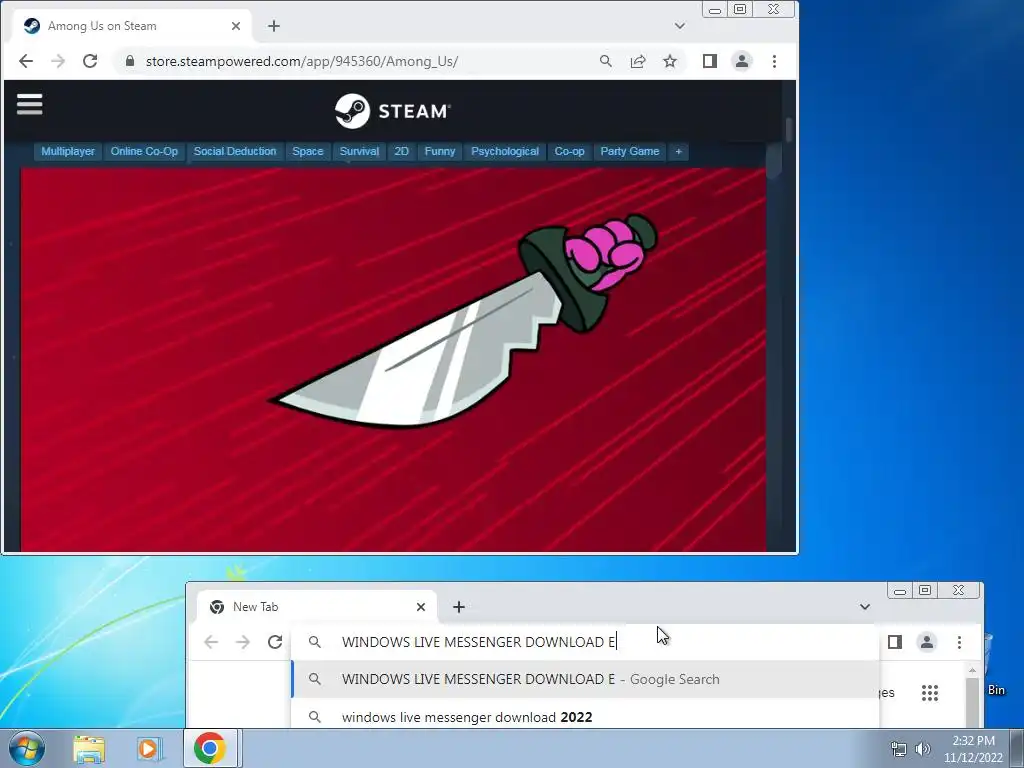The width and height of the screenshot is (1024, 768).
Task: Go forward in the Steam browser window
Action: pos(58,61)
